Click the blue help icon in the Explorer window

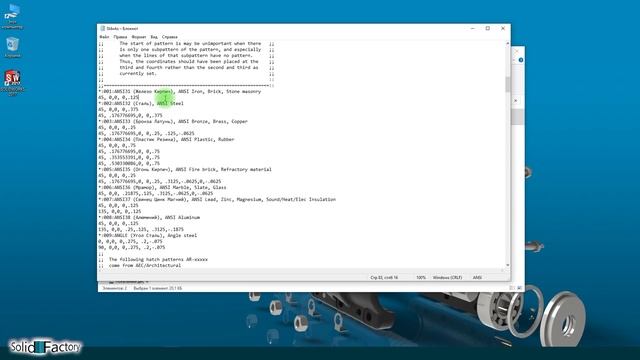pyautogui.click(x=521, y=60)
